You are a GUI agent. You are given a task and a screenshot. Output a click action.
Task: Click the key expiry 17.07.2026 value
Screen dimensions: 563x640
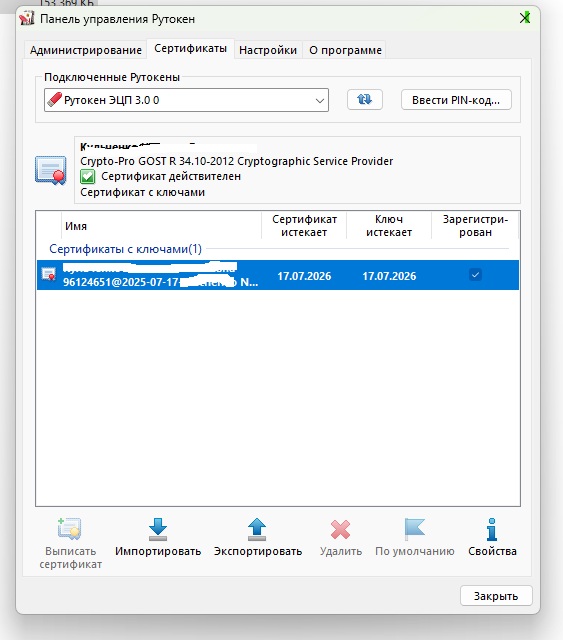pos(389,276)
